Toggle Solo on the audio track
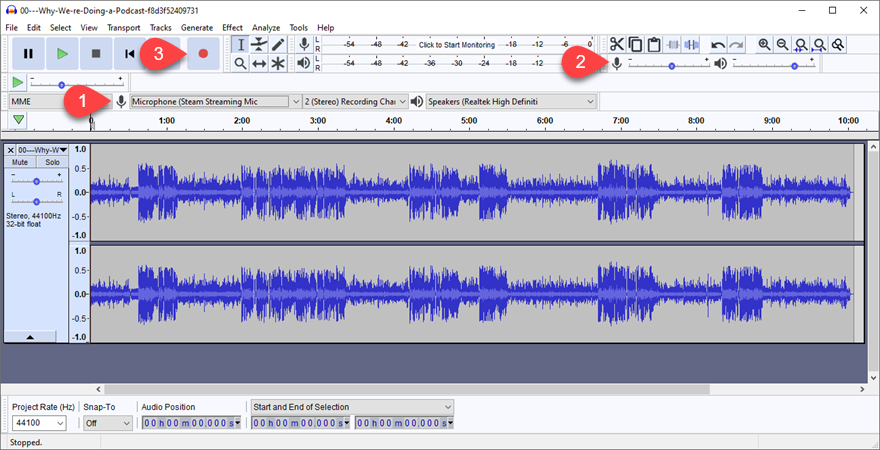Image resolution: width=880 pixels, height=450 pixels. 52,162
